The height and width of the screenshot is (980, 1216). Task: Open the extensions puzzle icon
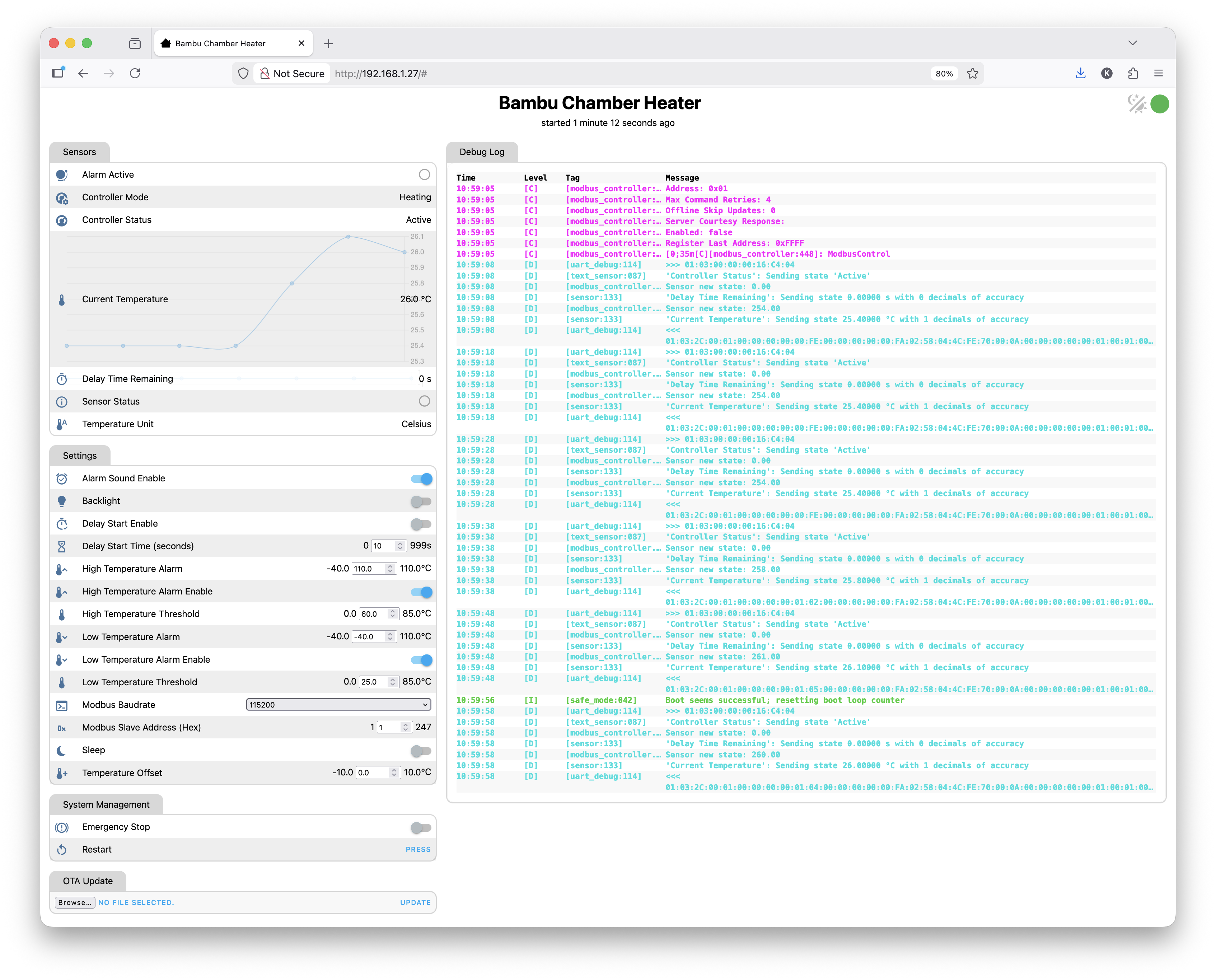pos(1132,73)
